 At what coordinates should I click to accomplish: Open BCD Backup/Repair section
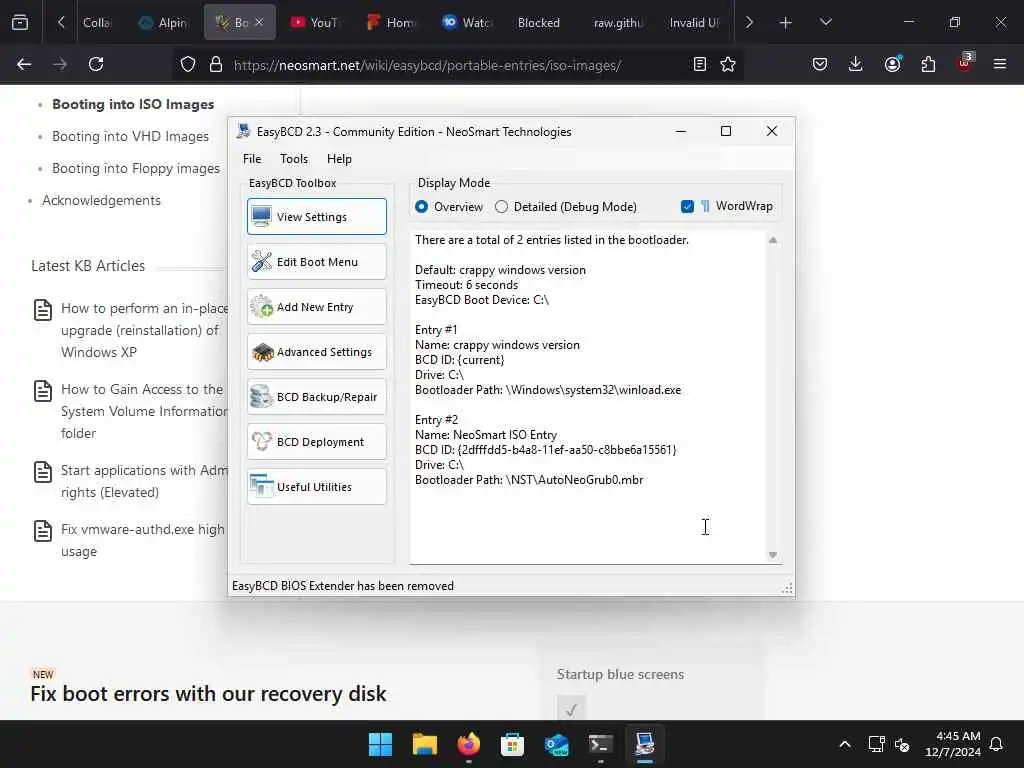pos(317,397)
